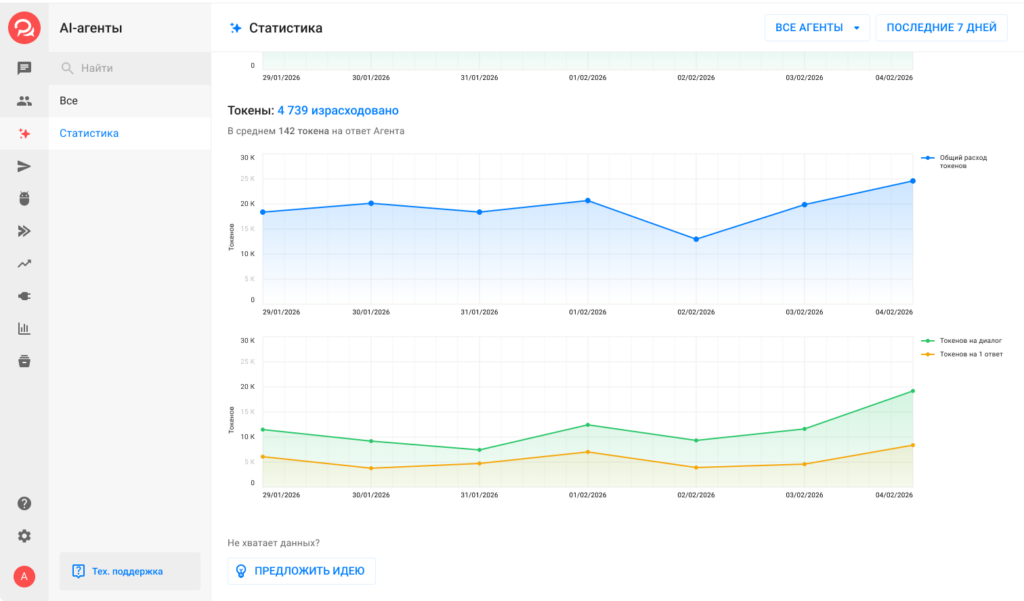Open the settings gear icon
This screenshot has width=1024, height=601.
[24, 536]
